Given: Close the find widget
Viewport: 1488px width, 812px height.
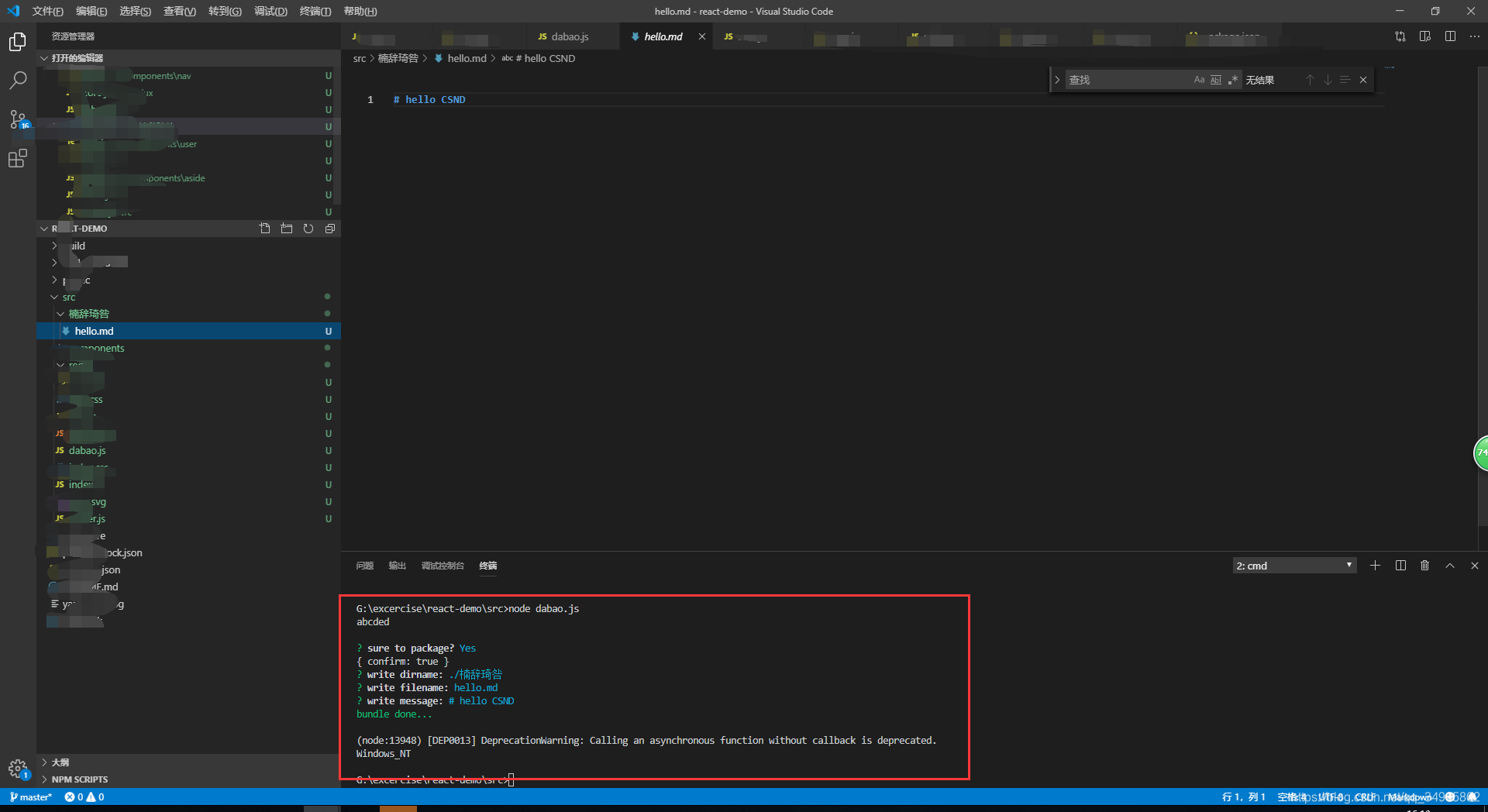Looking at the screenshot, I should click(1363, 80).
